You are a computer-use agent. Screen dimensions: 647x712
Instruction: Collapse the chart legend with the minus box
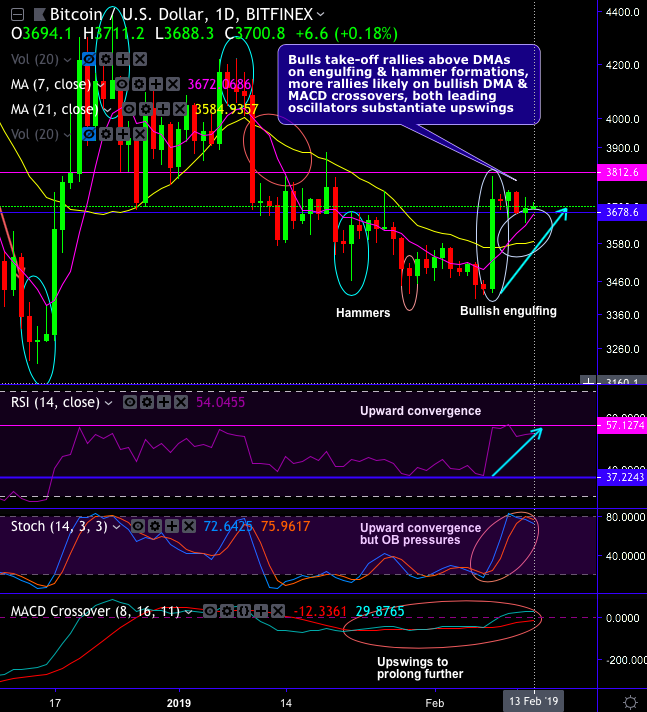tap(17, 15)
